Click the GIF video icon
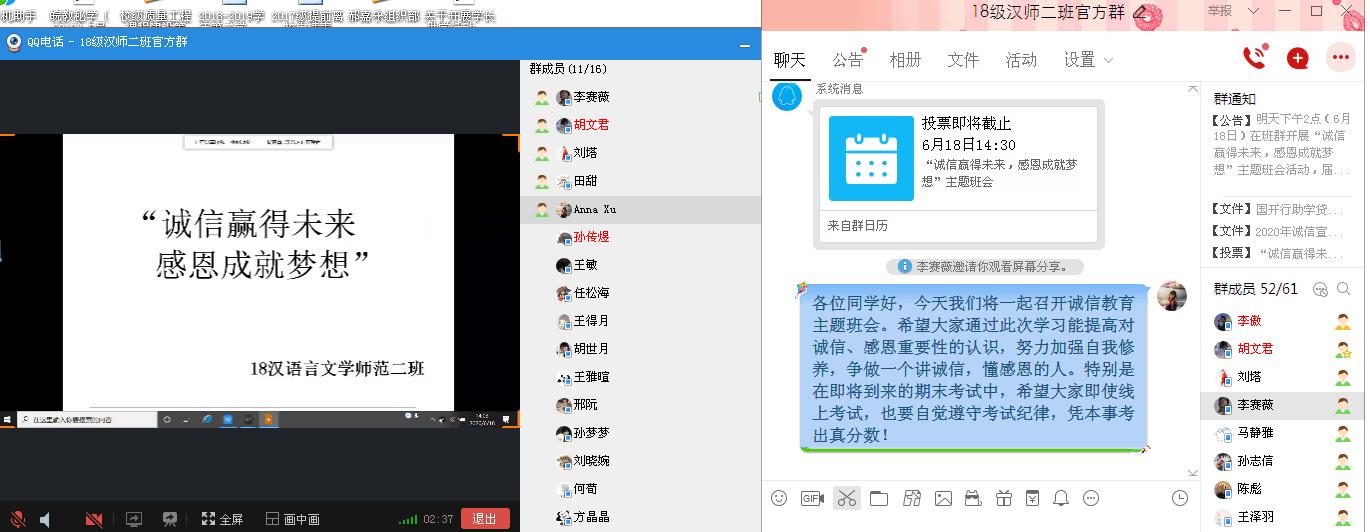 [x=812, y=498]
